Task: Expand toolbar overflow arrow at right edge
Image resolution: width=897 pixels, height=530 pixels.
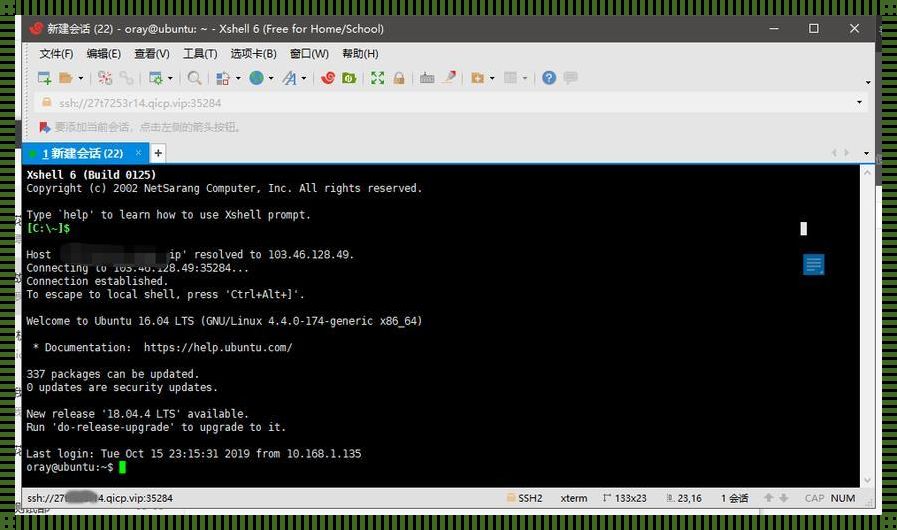Action: pyautogui.click(x=868, y=82)
